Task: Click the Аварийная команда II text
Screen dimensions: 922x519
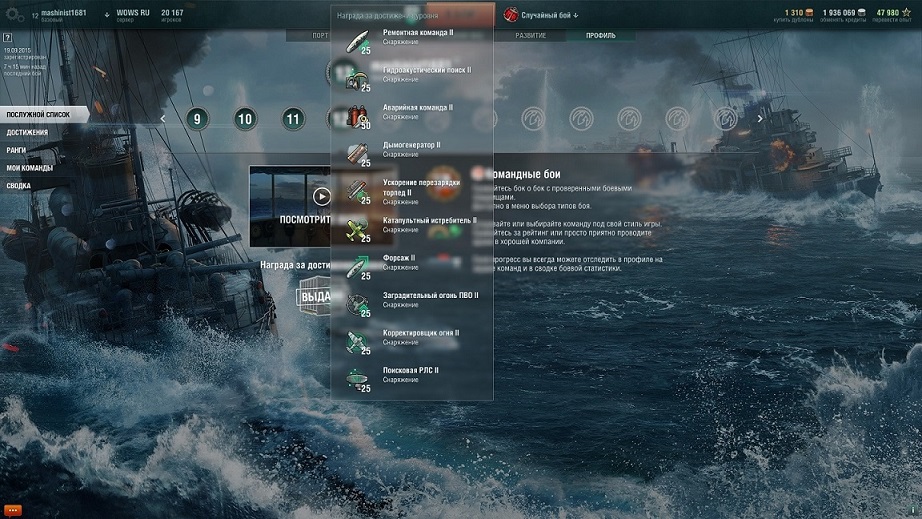Action: [x=417, y=108]
